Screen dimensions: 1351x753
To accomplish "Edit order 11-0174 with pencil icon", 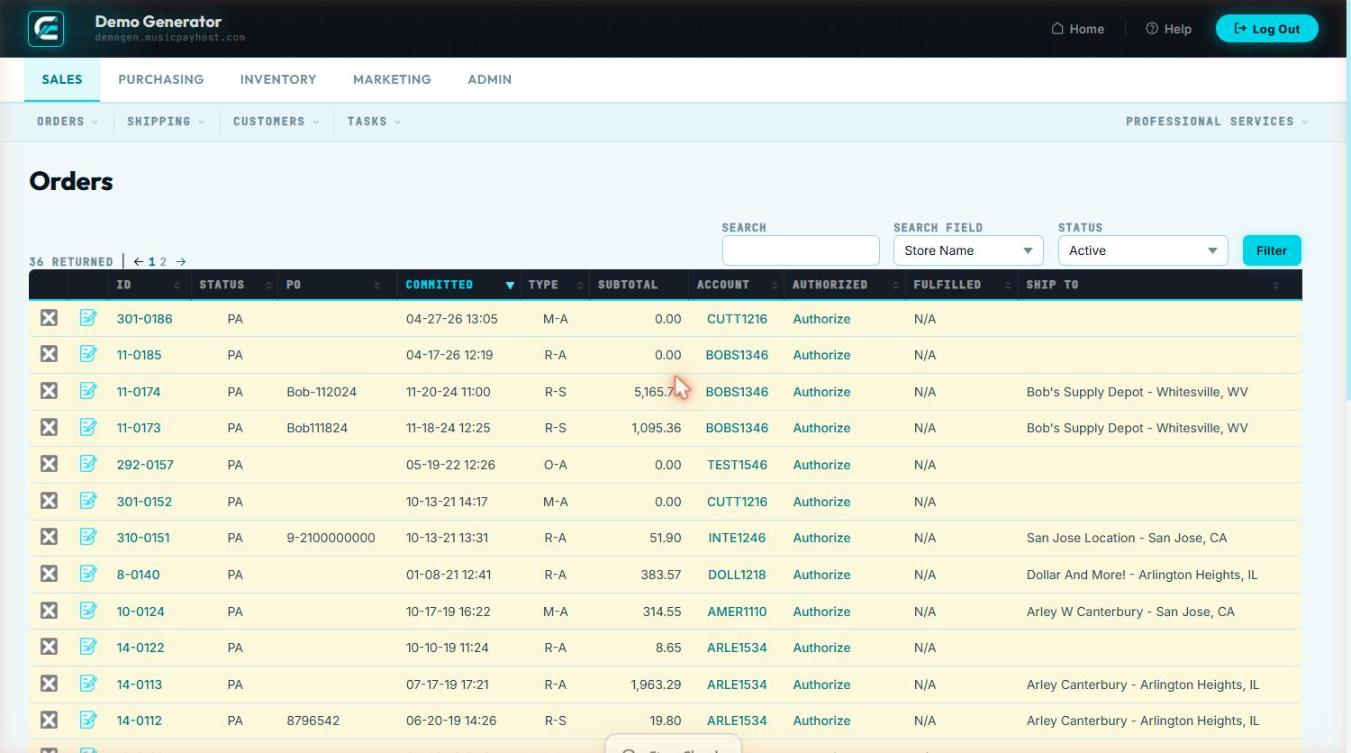I will 88,391.
